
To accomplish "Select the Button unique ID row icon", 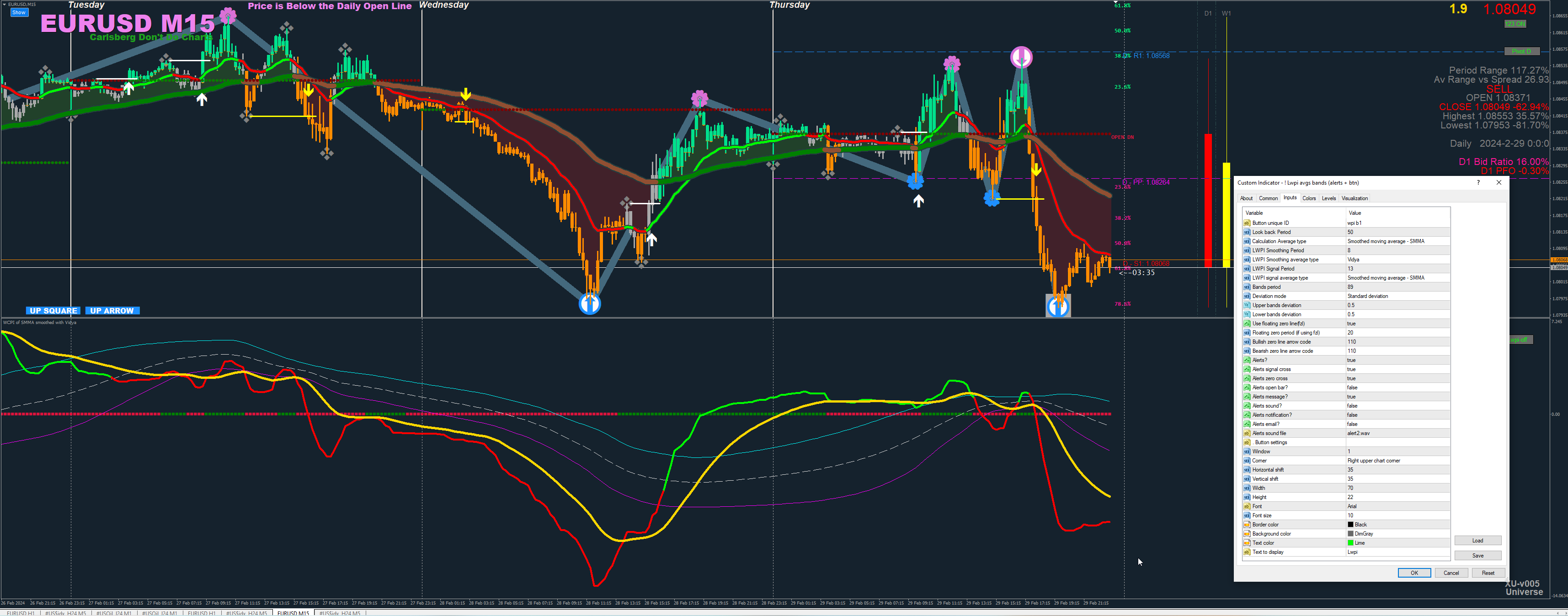I will (x=1247, y=223).
